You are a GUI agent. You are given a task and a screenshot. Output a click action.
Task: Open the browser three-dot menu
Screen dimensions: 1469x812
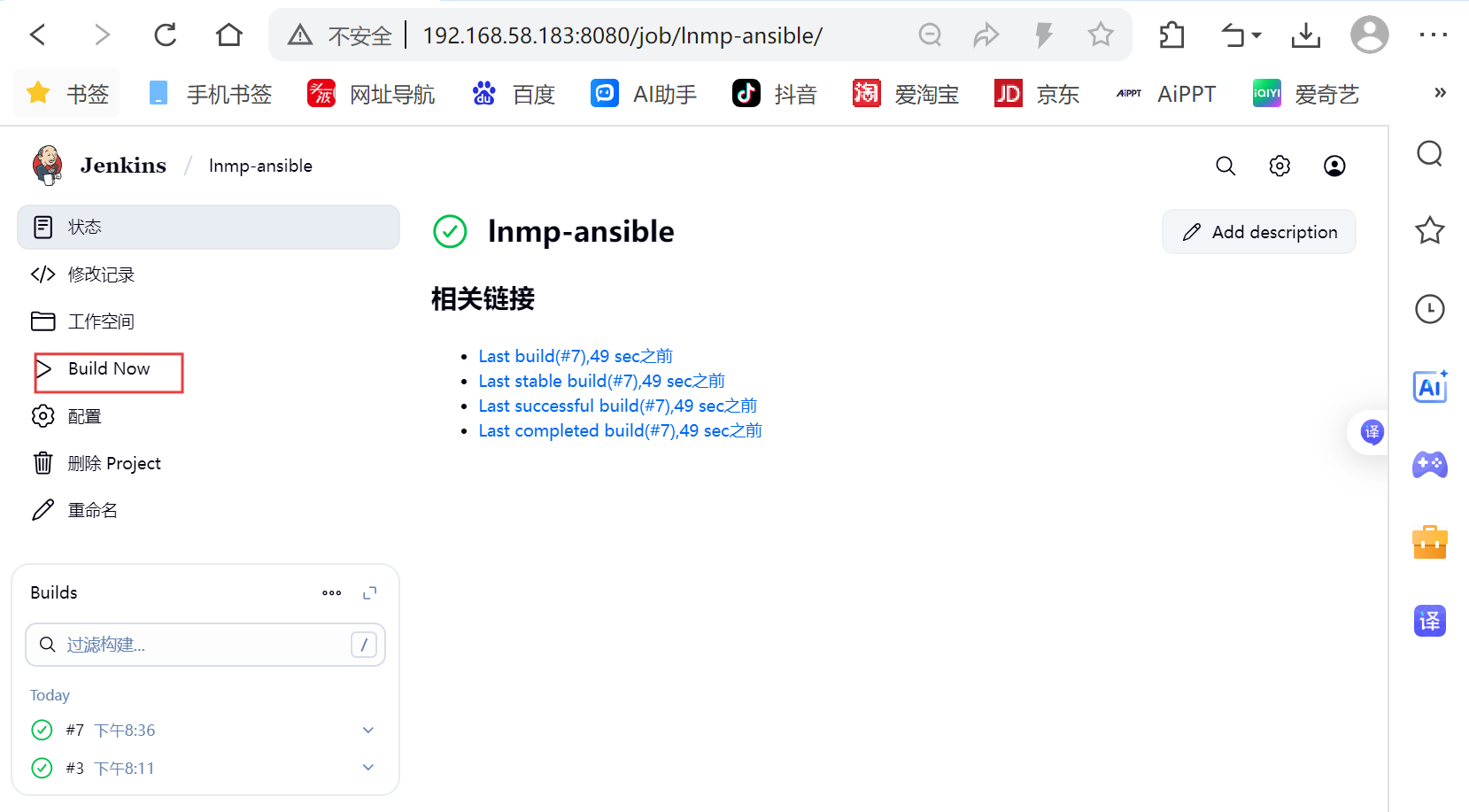point(1433,35)
